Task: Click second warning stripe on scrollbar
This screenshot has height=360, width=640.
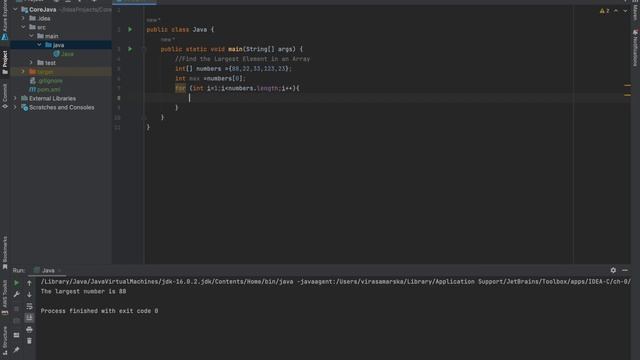Action: click(x=627, y=95)
